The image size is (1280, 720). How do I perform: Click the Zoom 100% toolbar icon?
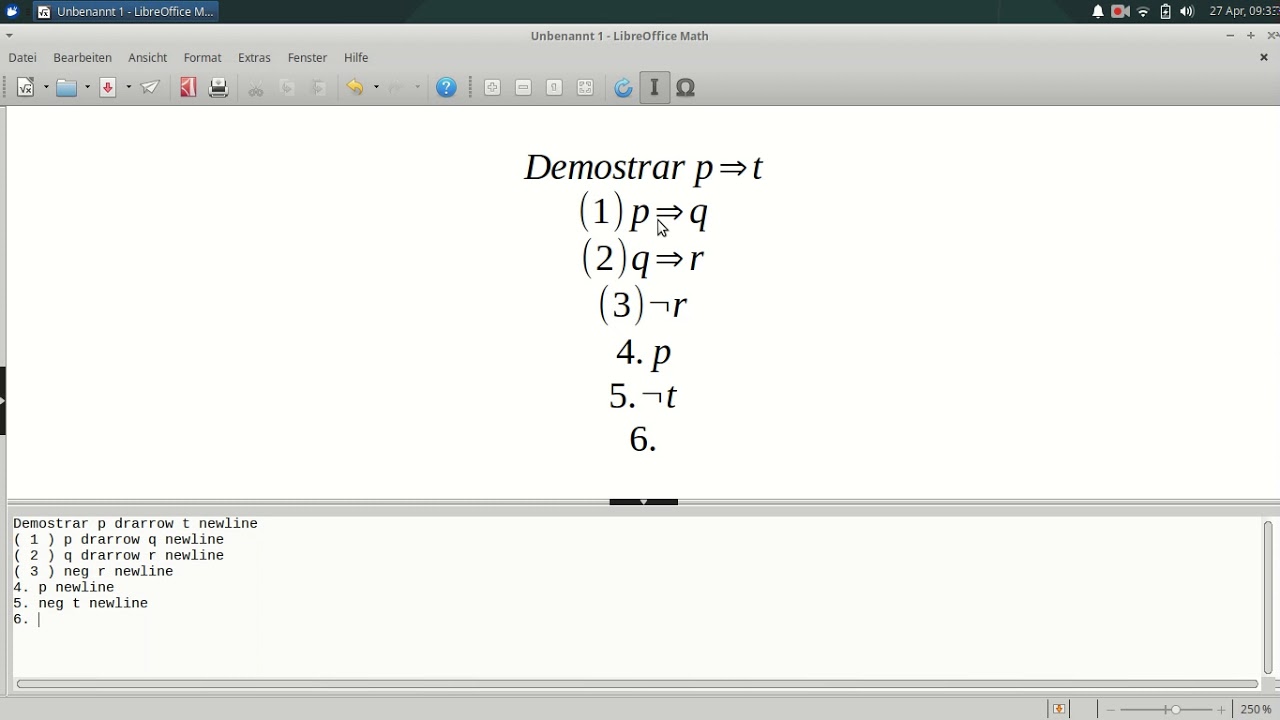click(x=554, y=88)
